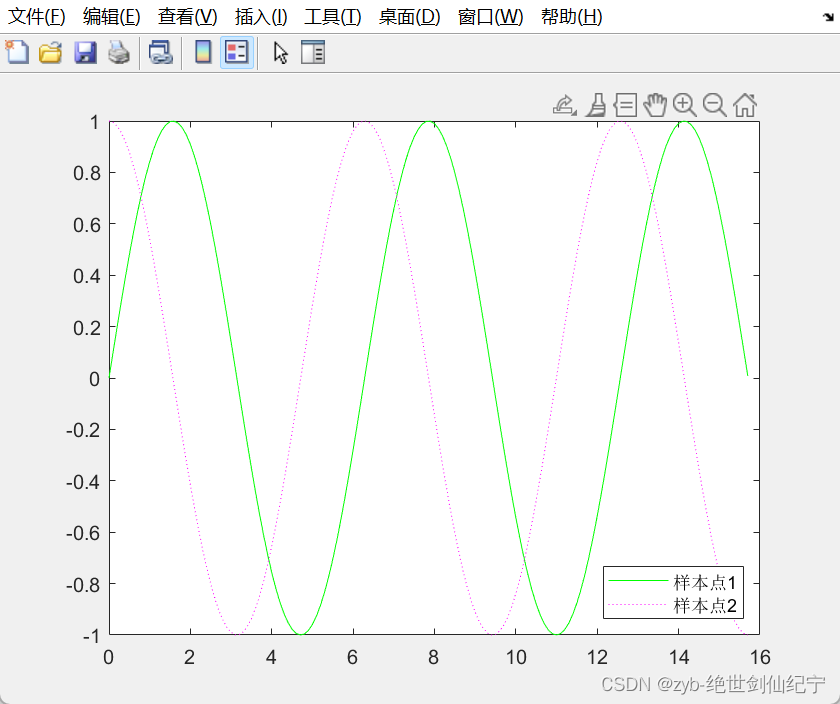Click the y-axis tick label -0.6

click(83, 533)
